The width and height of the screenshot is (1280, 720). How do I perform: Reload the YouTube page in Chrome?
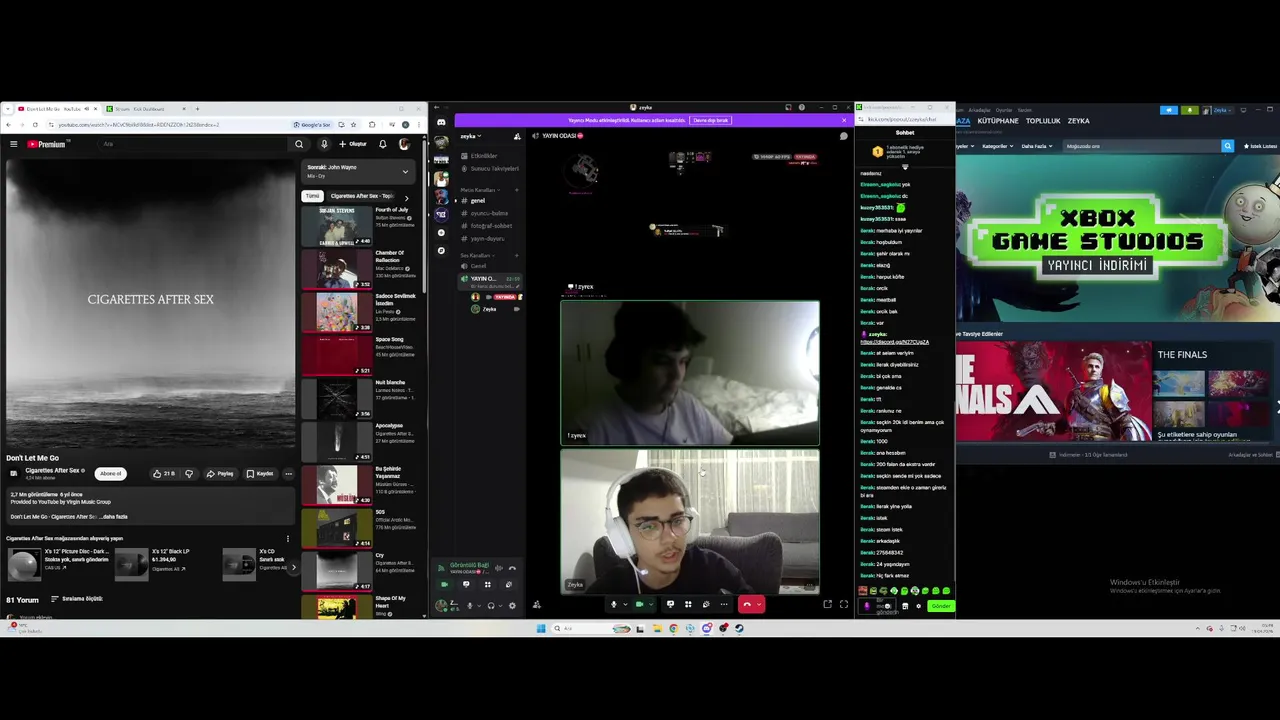[35, 125]
